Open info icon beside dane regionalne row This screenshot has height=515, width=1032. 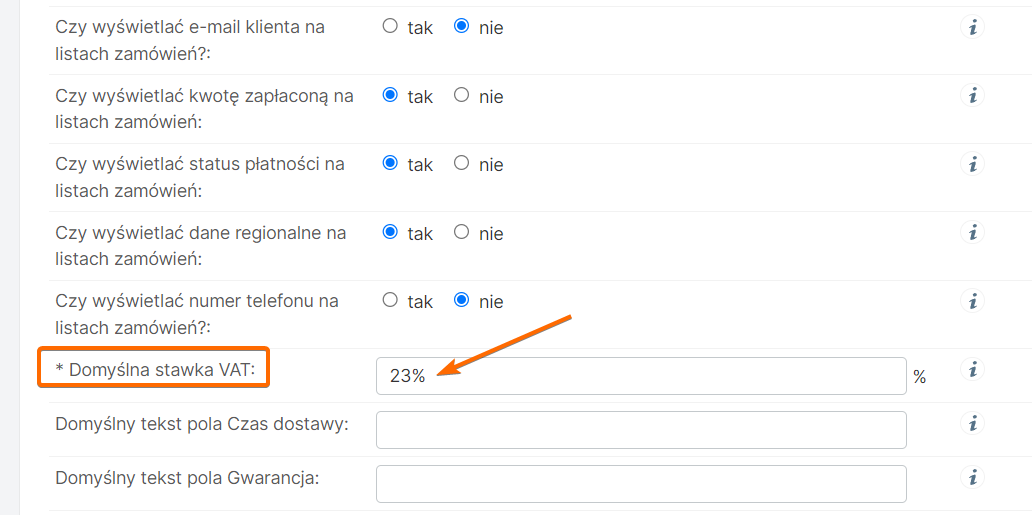click(972, 232)
